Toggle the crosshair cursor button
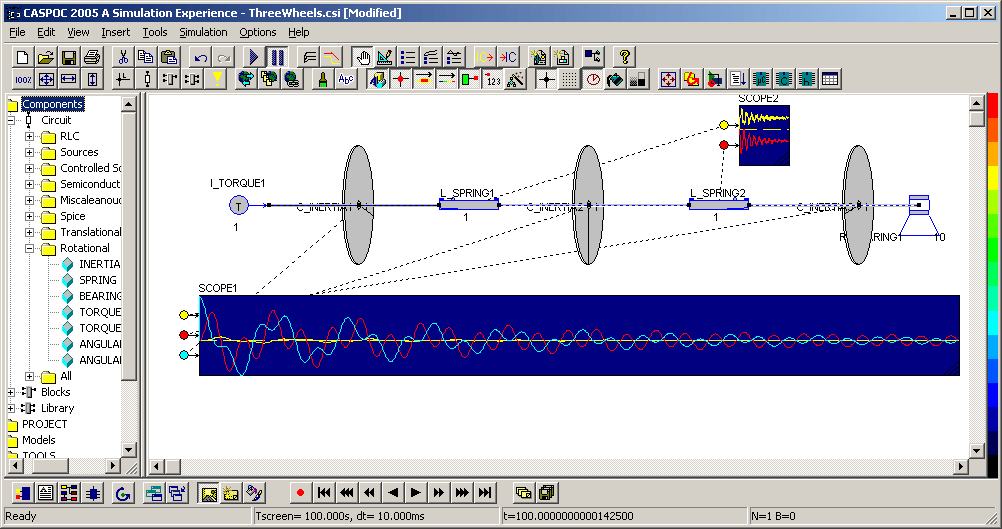Viewport: 1002px width, 529px height. [546, 79]
